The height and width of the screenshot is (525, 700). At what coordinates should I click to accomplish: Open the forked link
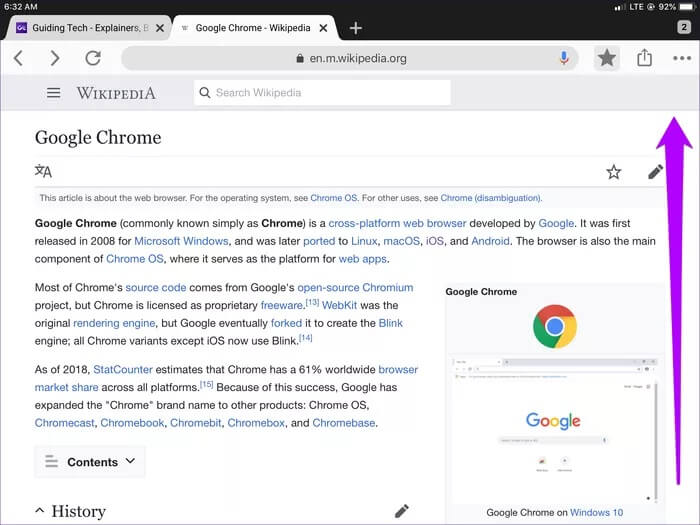(x=286, y=323)
